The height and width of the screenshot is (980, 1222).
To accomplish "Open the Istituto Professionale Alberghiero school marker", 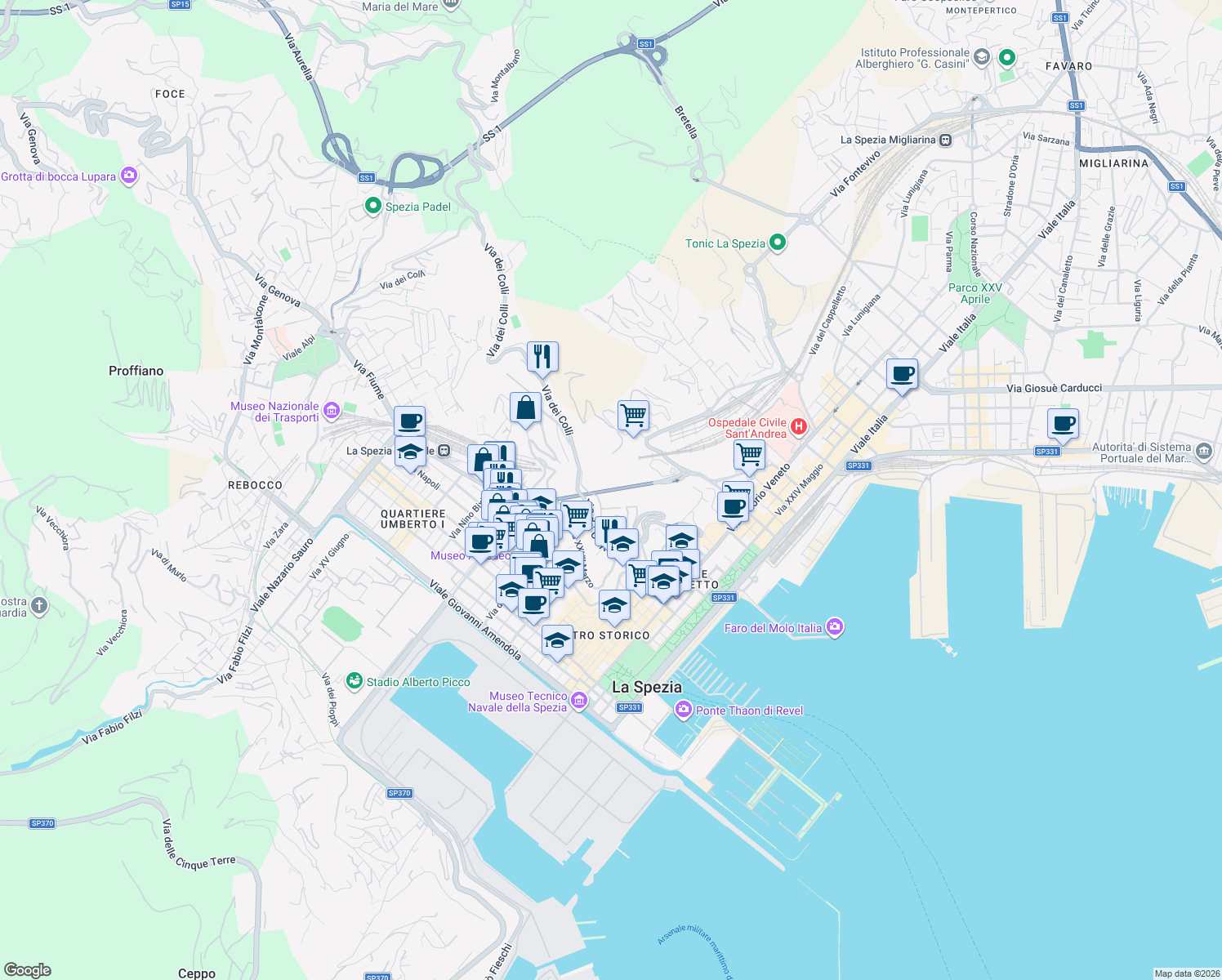I will point(981,56).
